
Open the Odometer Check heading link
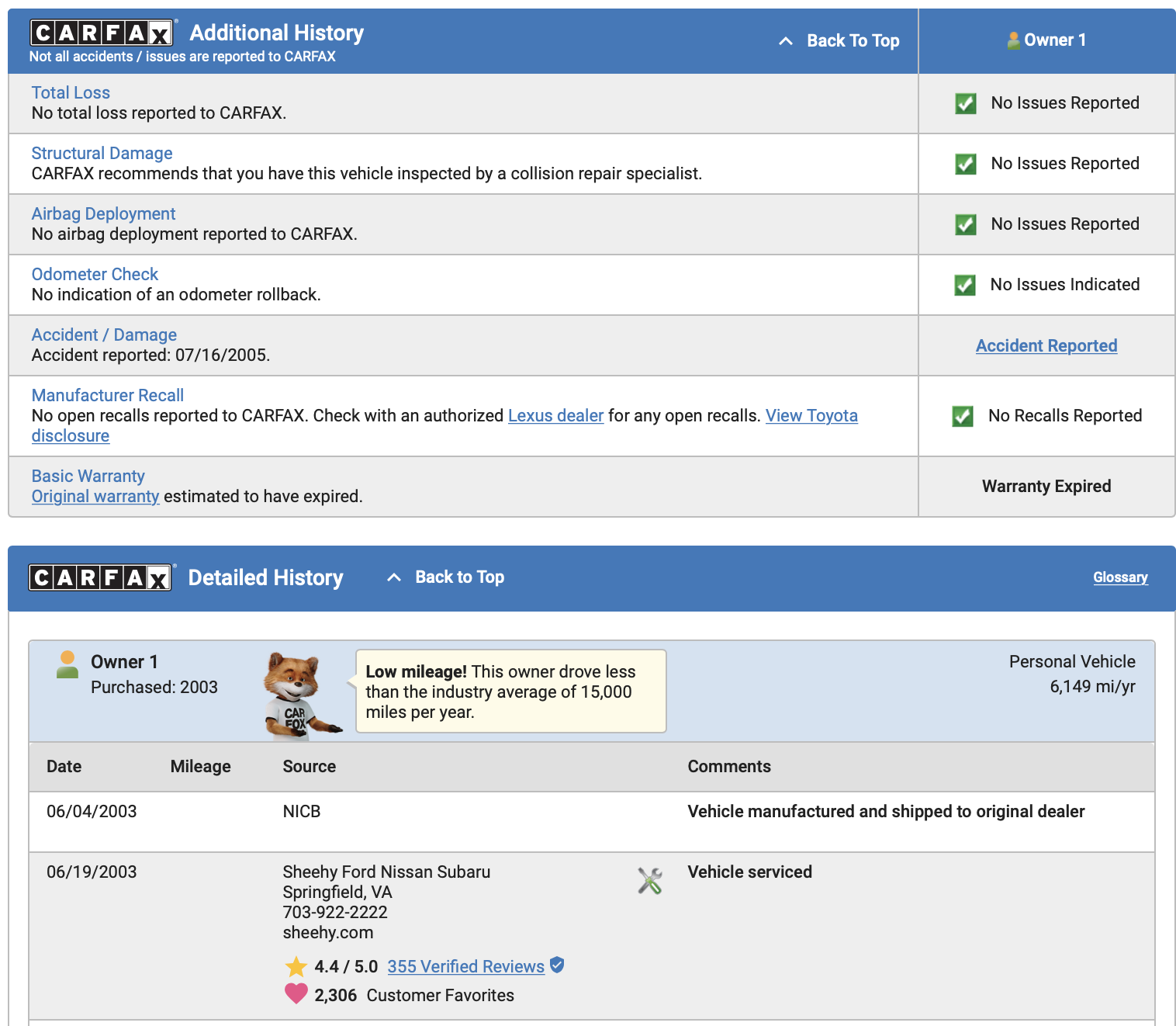(x=95, y=274)
